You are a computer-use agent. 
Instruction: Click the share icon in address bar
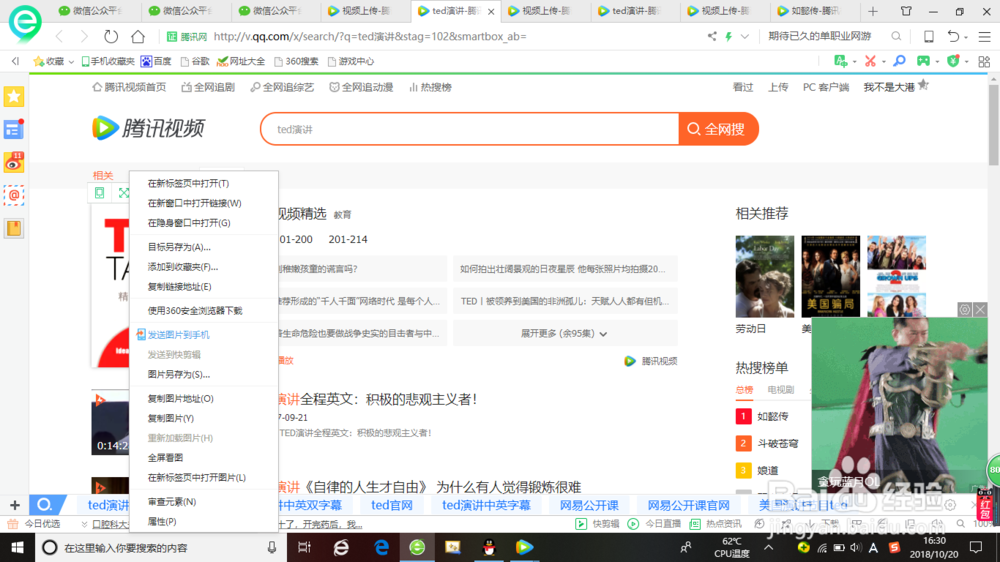(x=712, y=36)
